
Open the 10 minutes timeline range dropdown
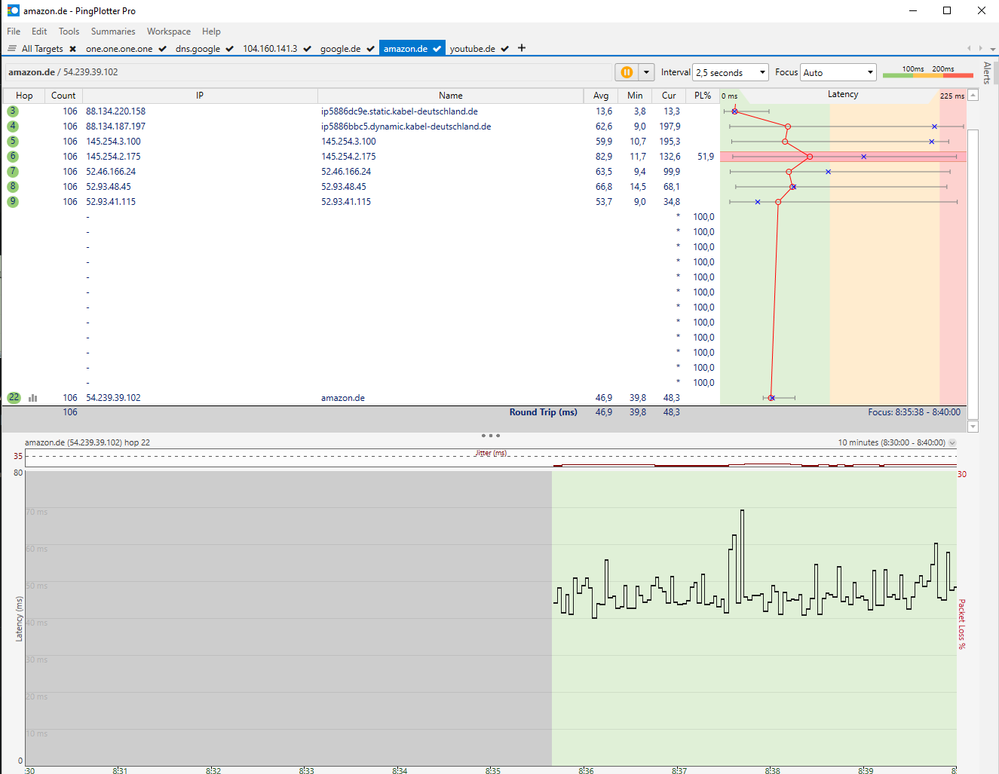click(952, 442)
